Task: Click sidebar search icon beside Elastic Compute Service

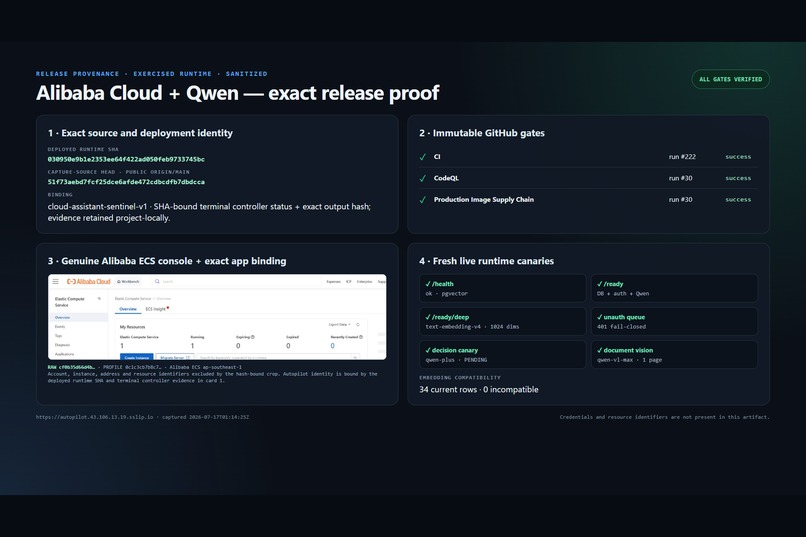Action: coord(99,299)
